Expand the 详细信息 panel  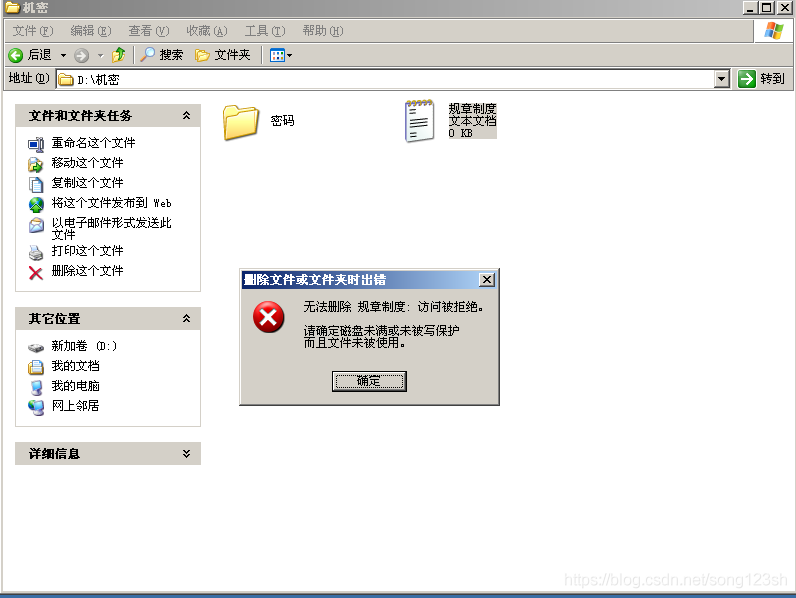coord(186,454)
